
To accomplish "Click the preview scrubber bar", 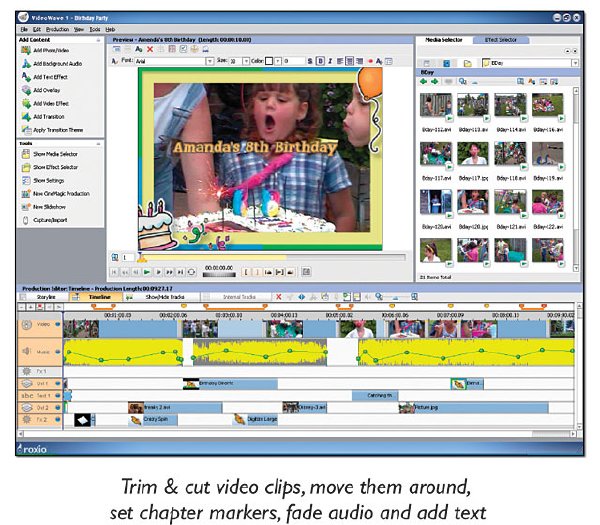I will click(272, 258).
